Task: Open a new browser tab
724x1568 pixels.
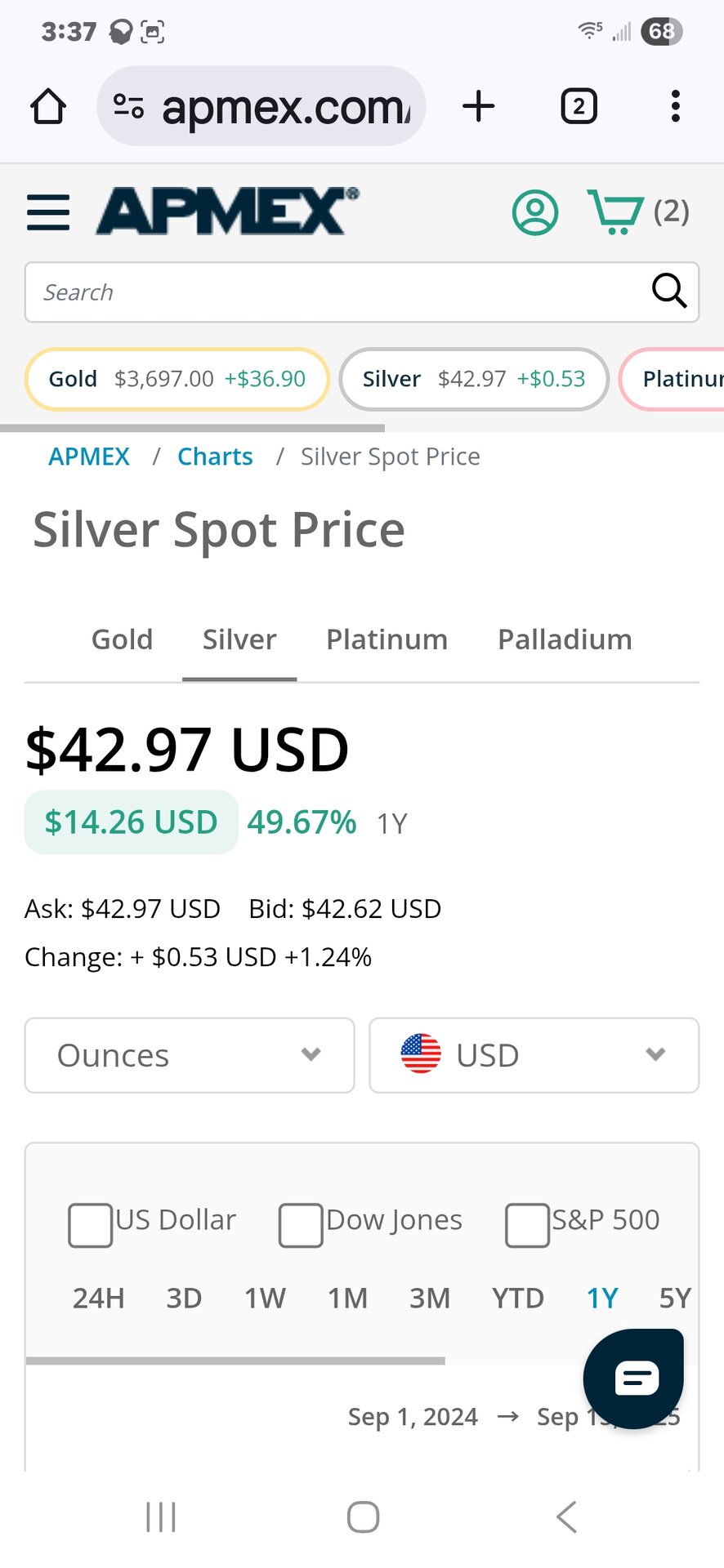Action: click(x=479, y=106)
